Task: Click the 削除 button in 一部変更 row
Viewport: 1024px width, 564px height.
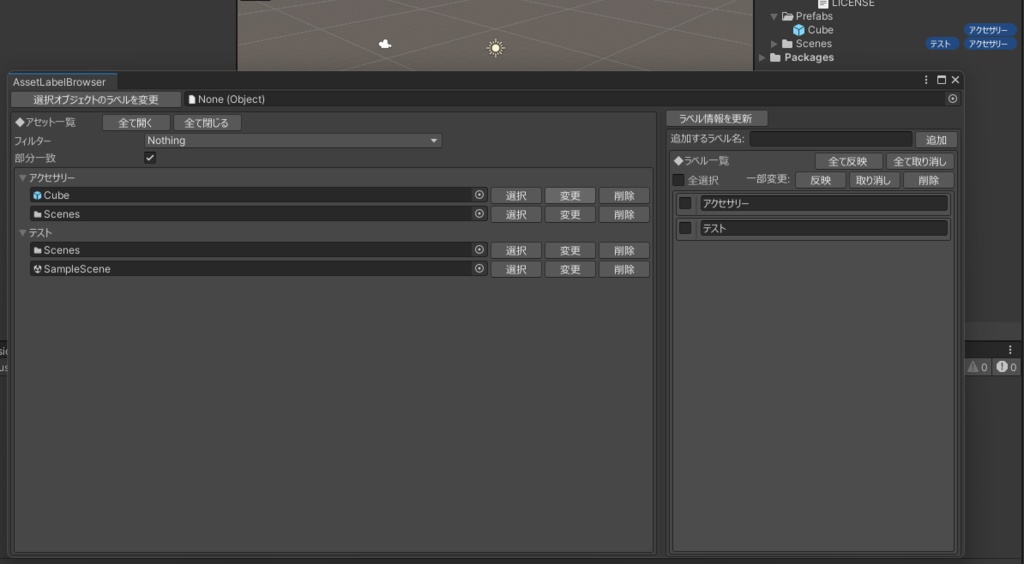Action: (x=928, y=181)
